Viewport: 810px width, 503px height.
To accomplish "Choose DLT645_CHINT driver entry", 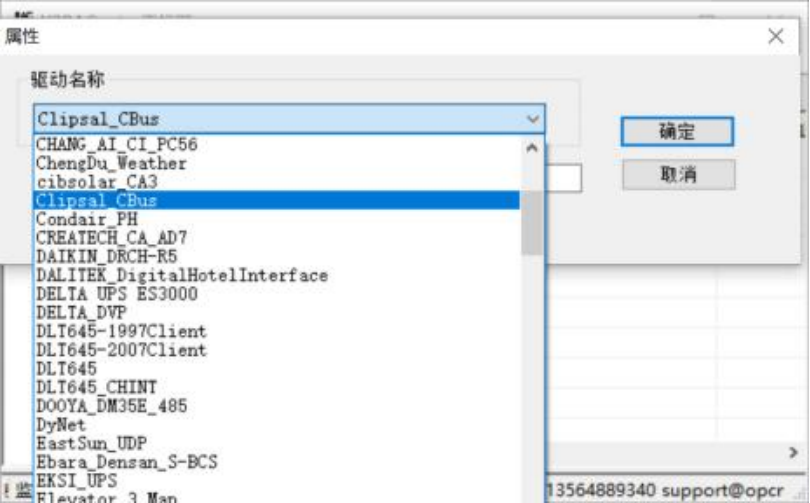I will click(x=277, y=387).
